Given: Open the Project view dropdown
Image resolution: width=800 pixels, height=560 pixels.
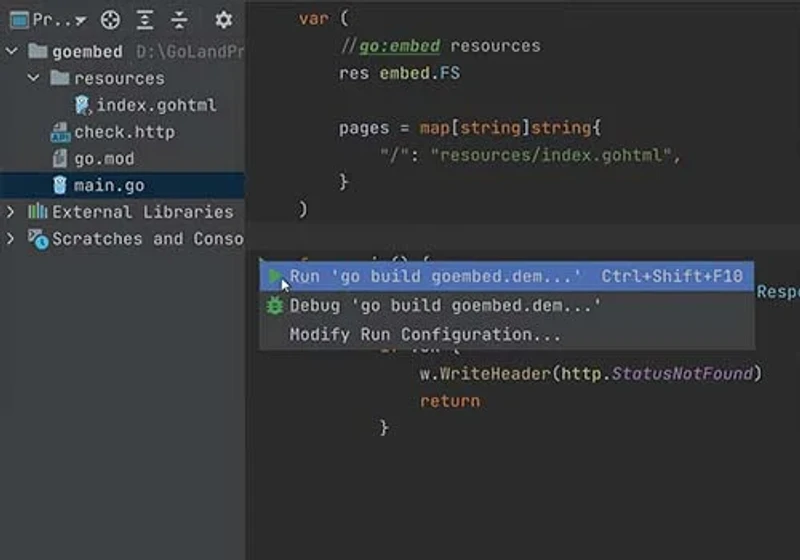Looking at the screenshot, I should (60, 20).
